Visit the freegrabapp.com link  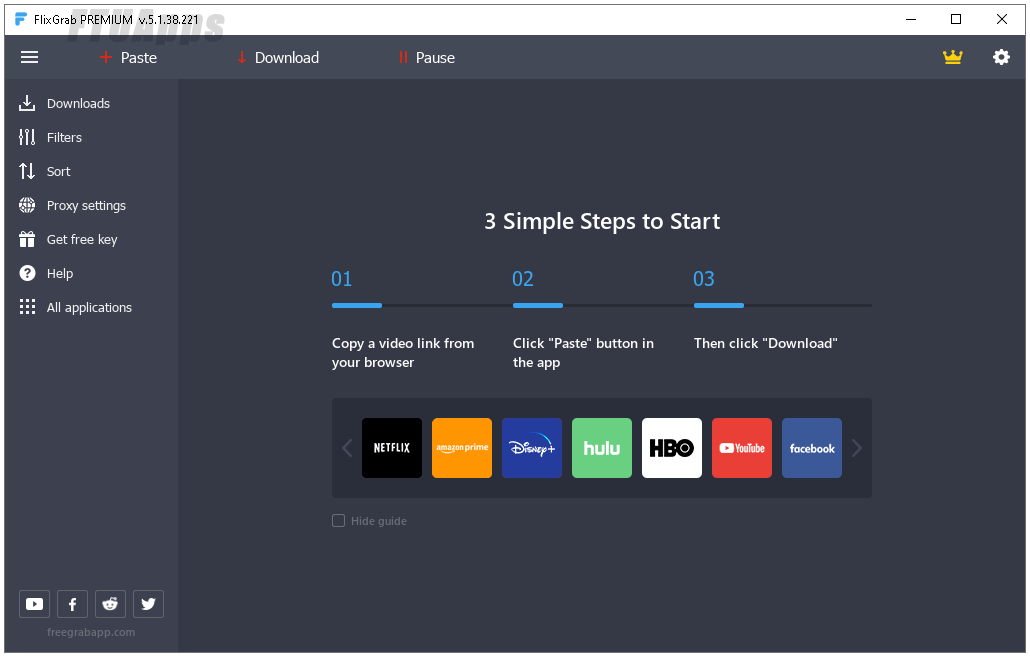(x=91, y=632)
